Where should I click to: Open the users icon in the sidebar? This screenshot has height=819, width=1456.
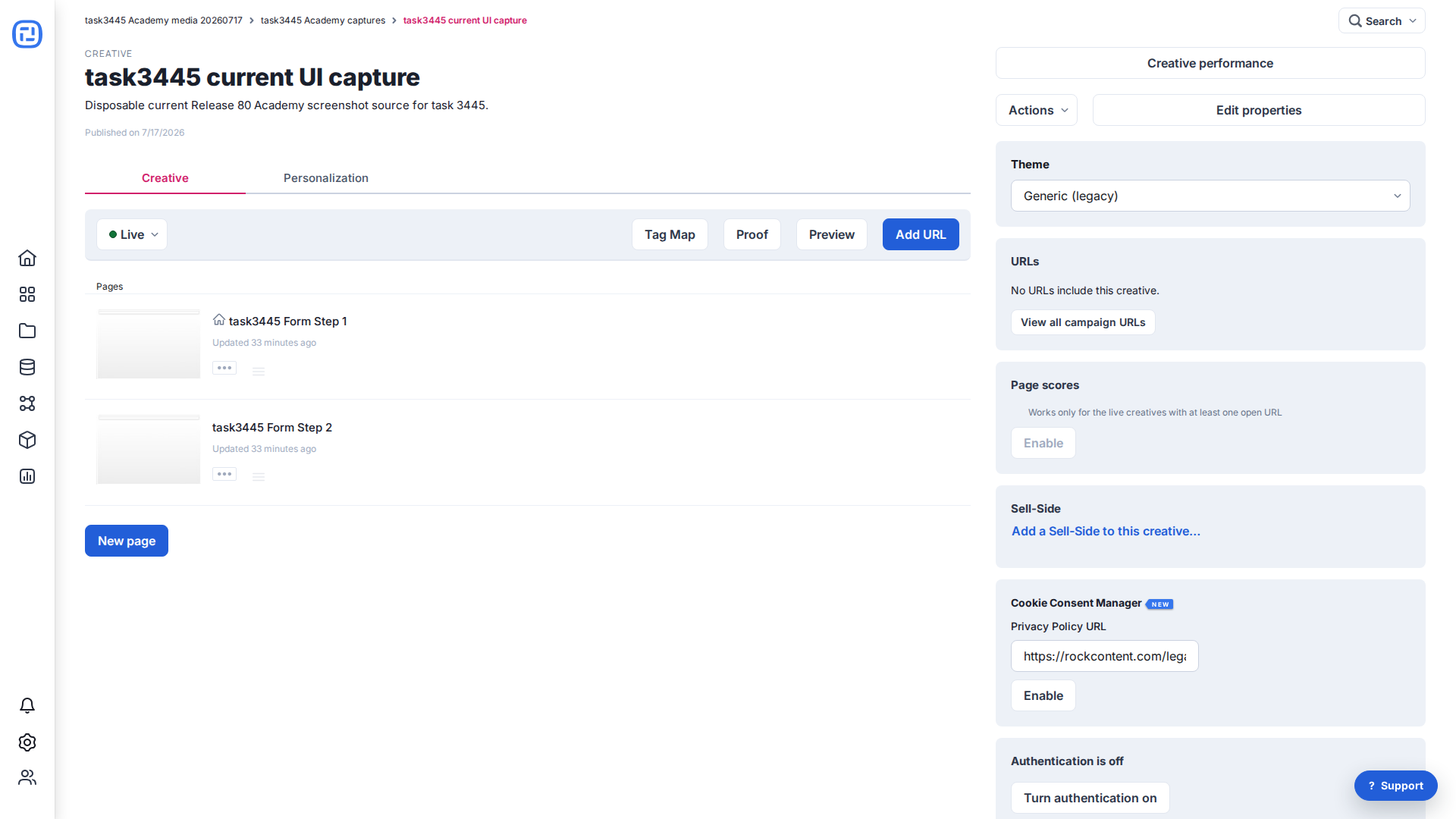27,777
